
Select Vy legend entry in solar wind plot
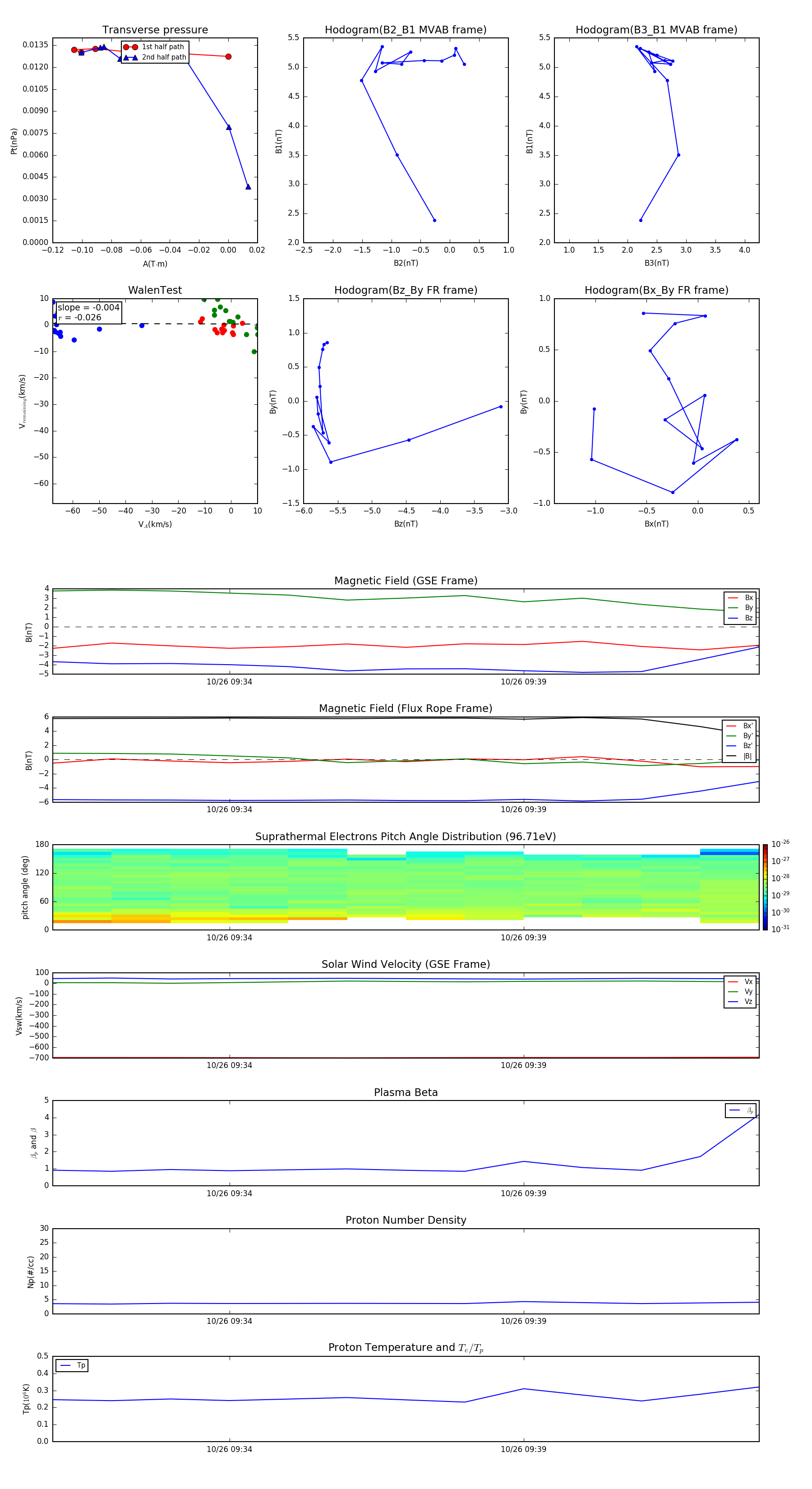(x=740, y=991)
